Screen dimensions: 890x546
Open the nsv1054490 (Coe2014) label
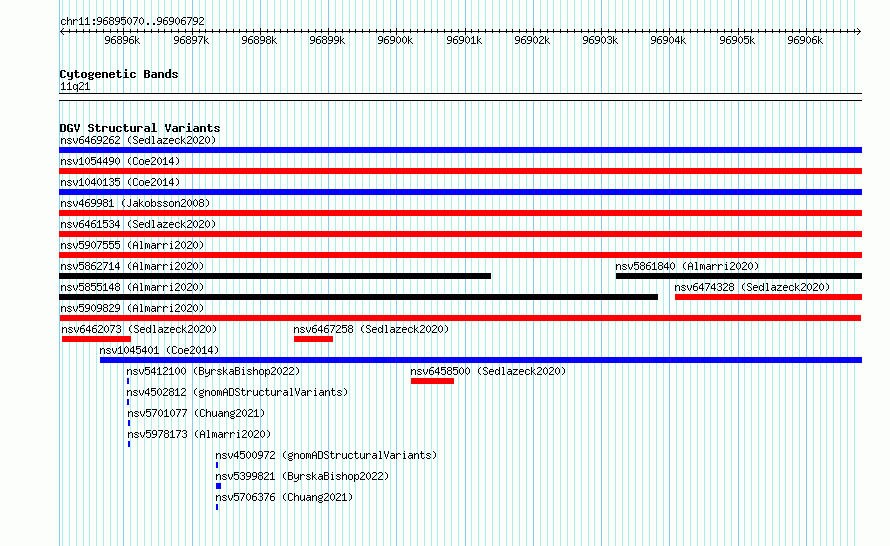point(120,161)
